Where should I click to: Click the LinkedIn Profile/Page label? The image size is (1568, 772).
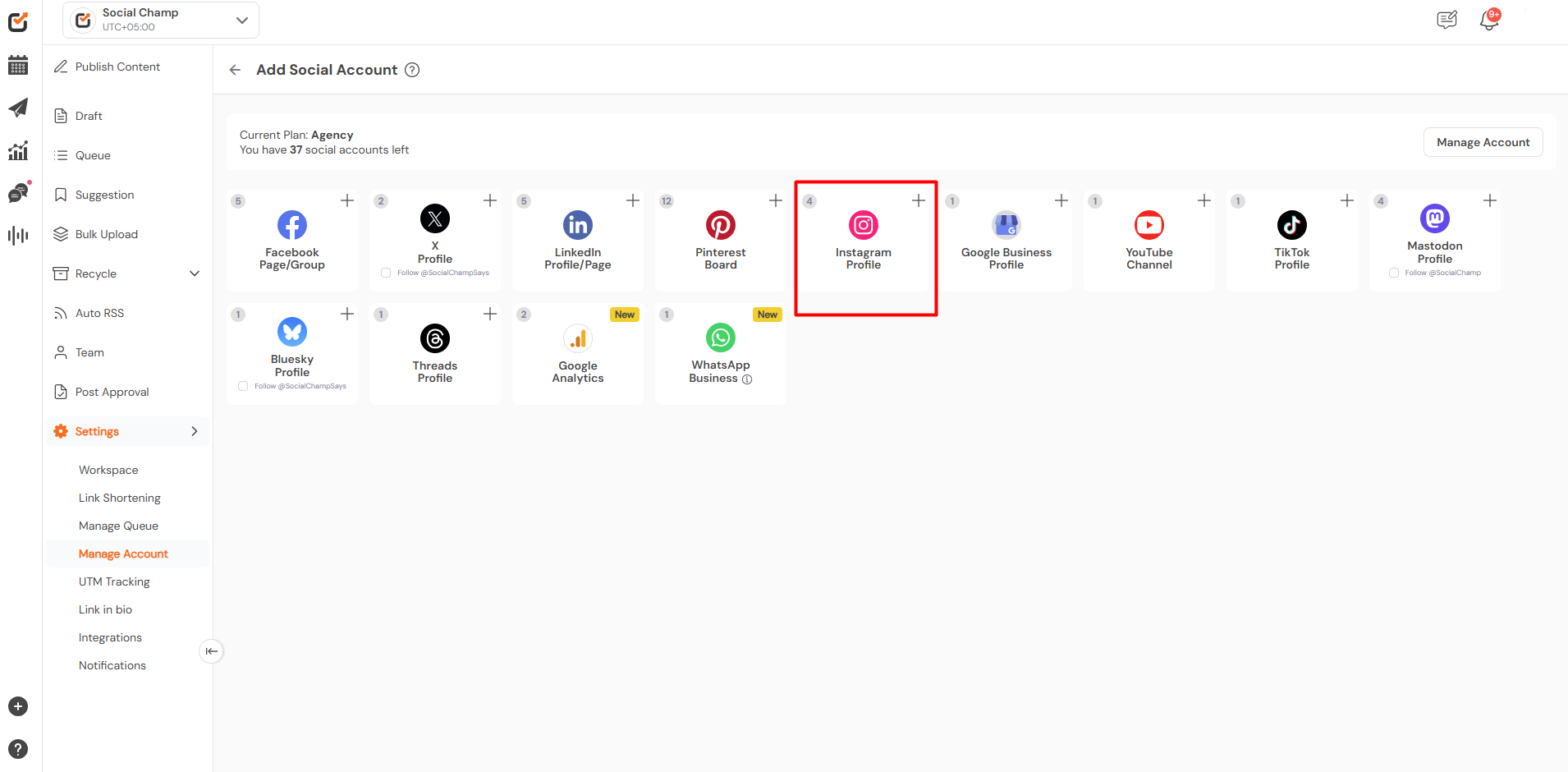click(x=578, y=259)
